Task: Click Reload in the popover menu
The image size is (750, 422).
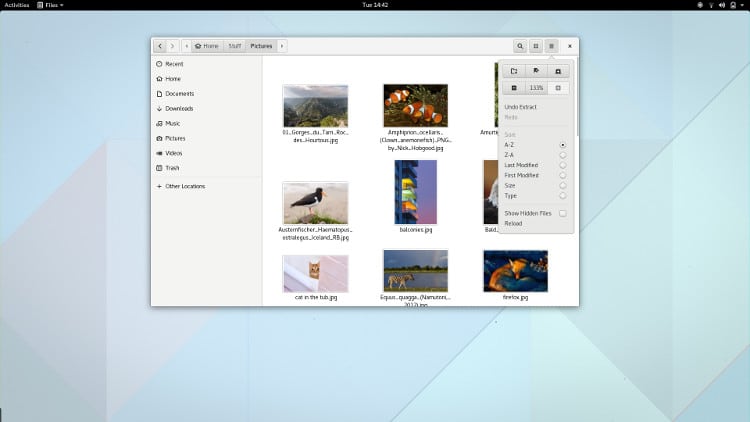Action: point(513,223)
